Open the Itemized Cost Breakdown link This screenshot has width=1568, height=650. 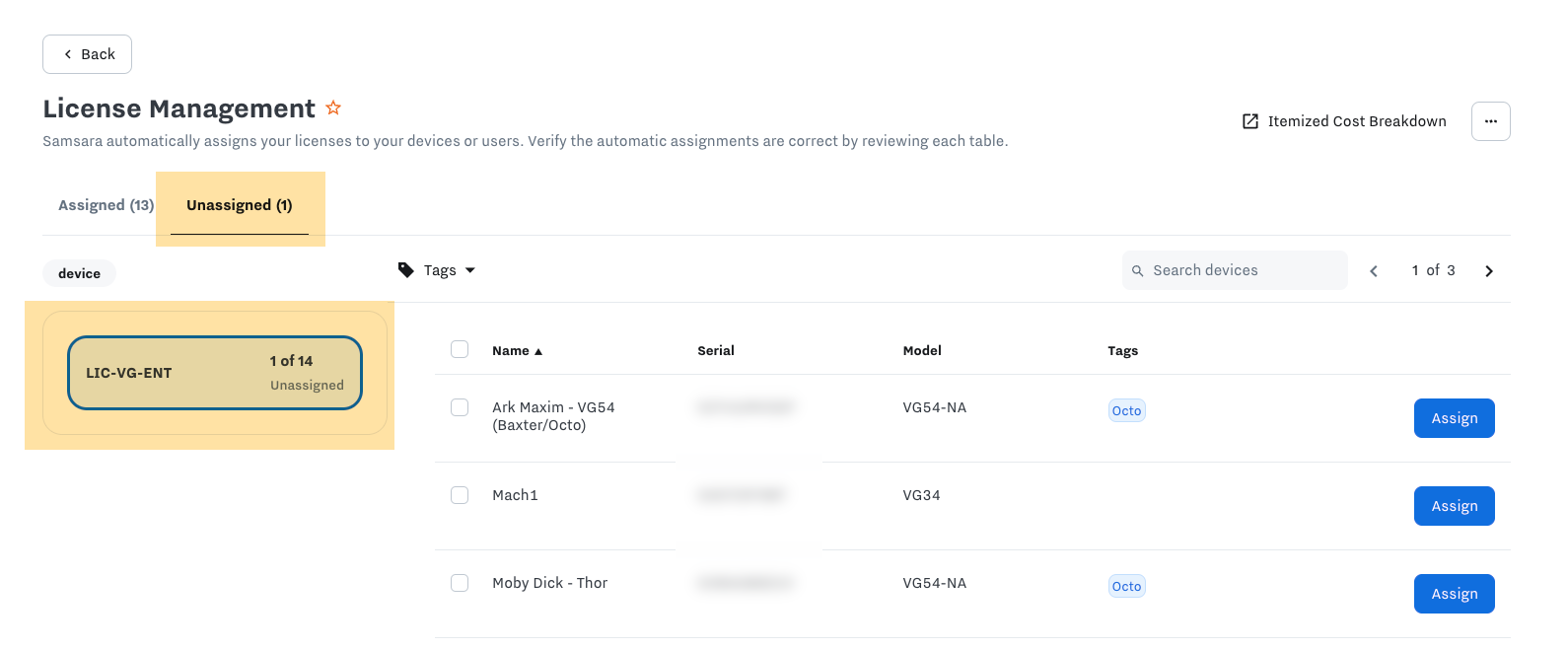tap(1356, 121)
